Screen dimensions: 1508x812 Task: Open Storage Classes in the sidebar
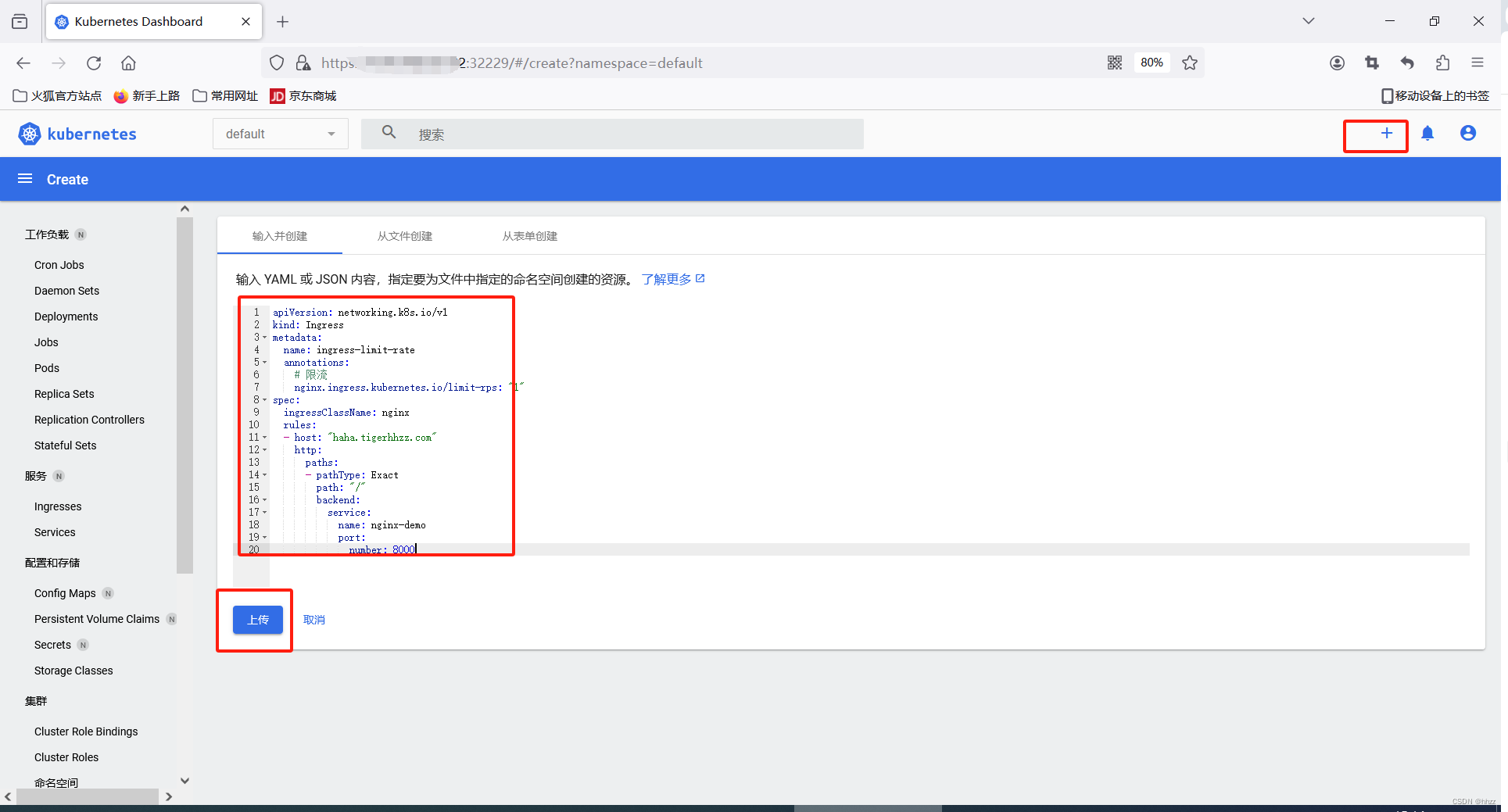(x=73, y=671)
